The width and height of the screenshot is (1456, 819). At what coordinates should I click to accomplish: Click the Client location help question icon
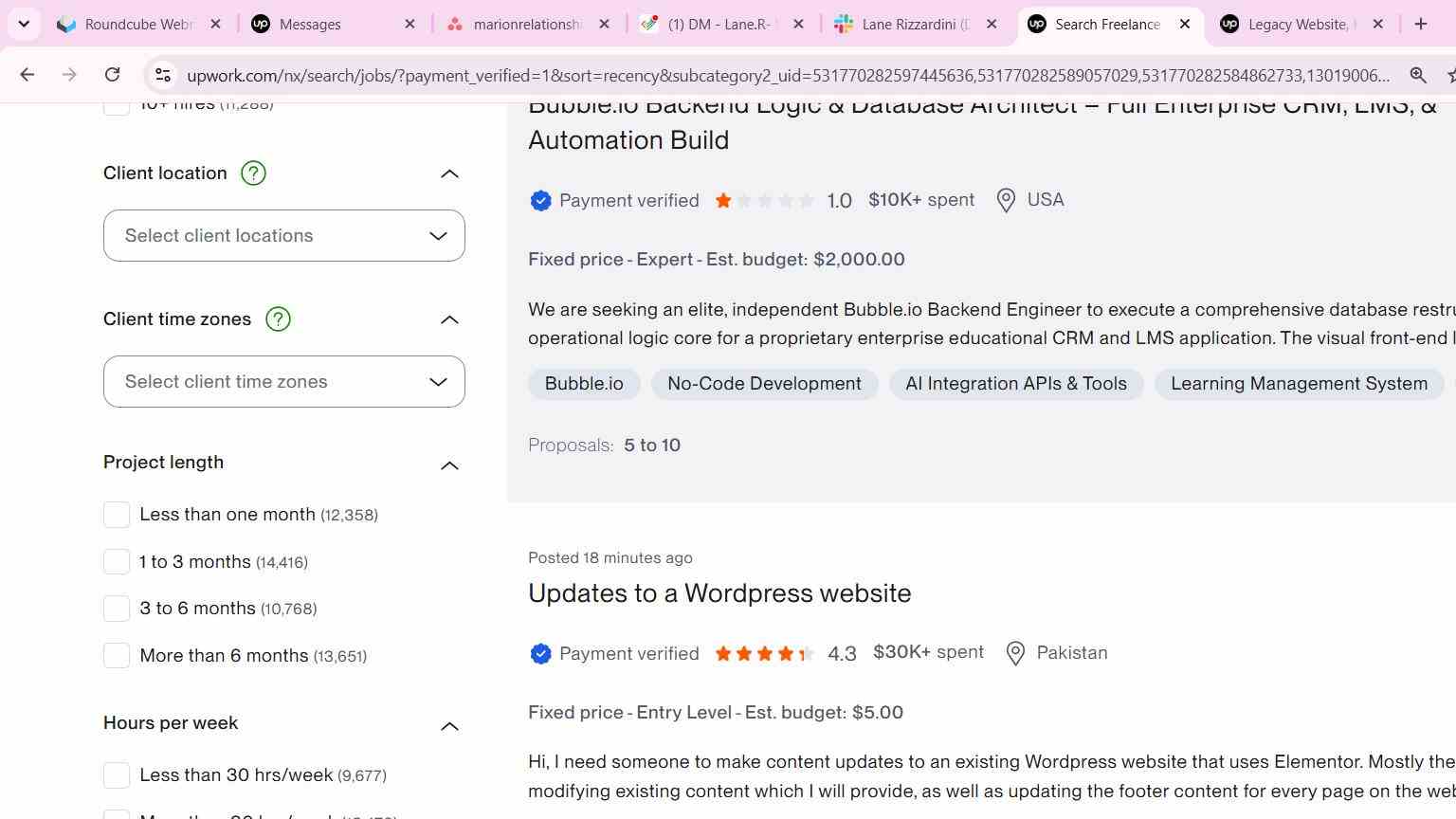click(x=253, y=173)
